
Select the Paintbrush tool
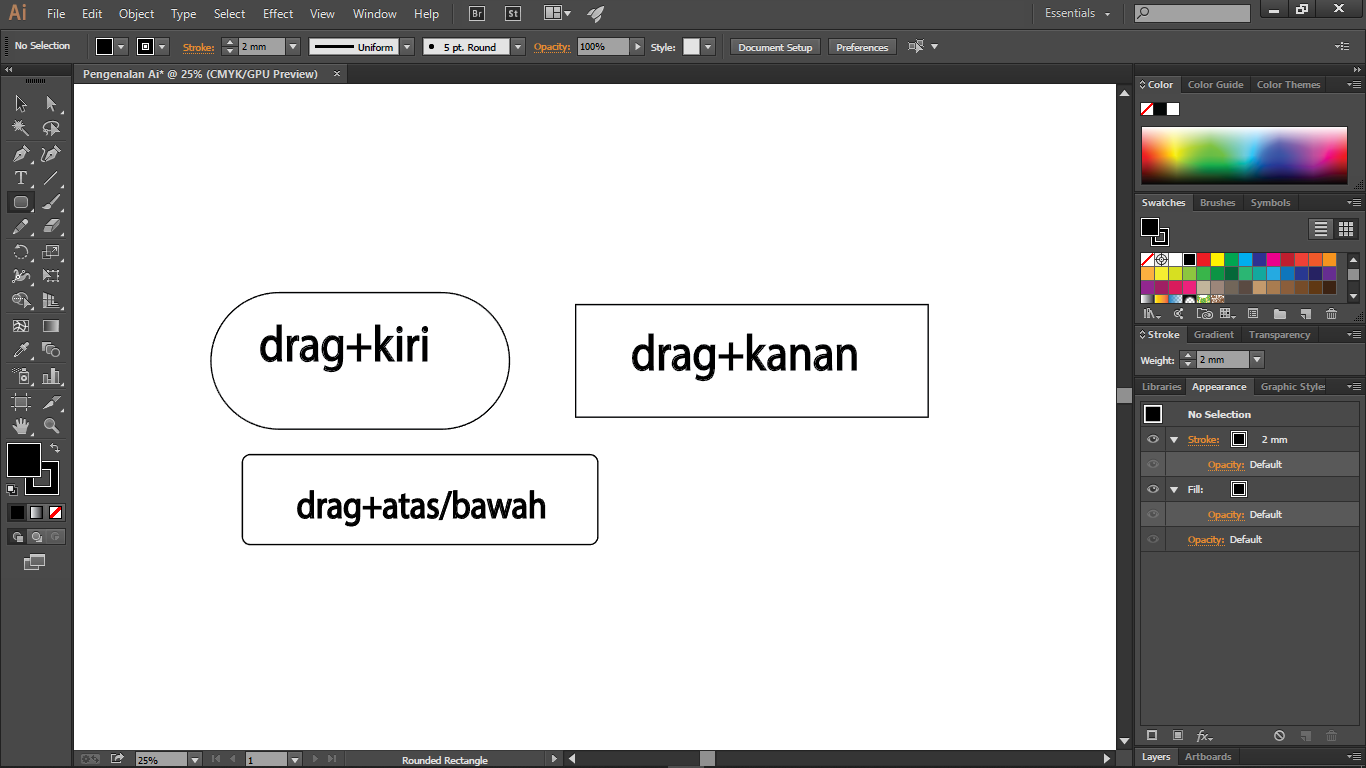click(51, 202)
